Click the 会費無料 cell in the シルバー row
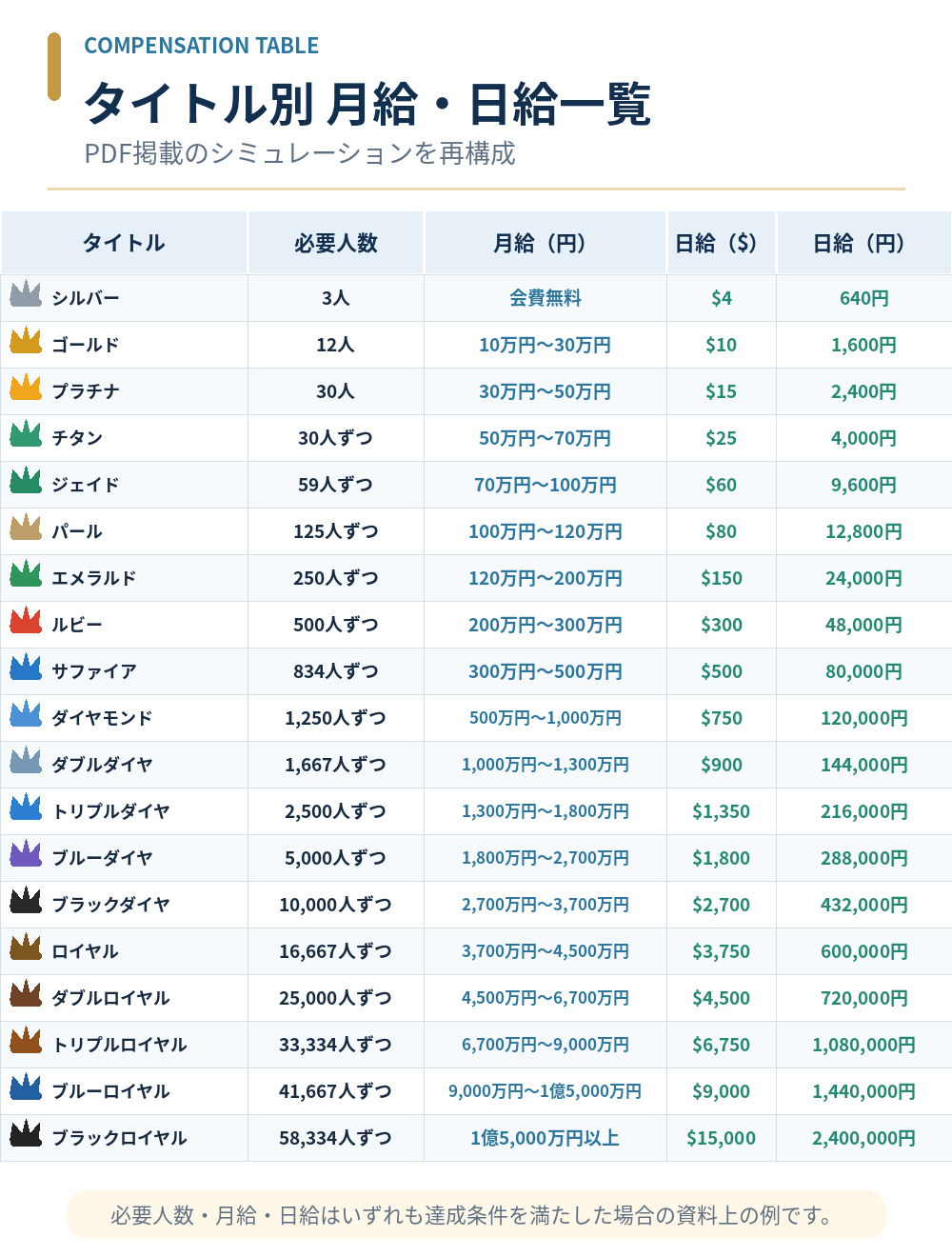This screenshot has width=952, height=1257. click(x=545, y=298)
